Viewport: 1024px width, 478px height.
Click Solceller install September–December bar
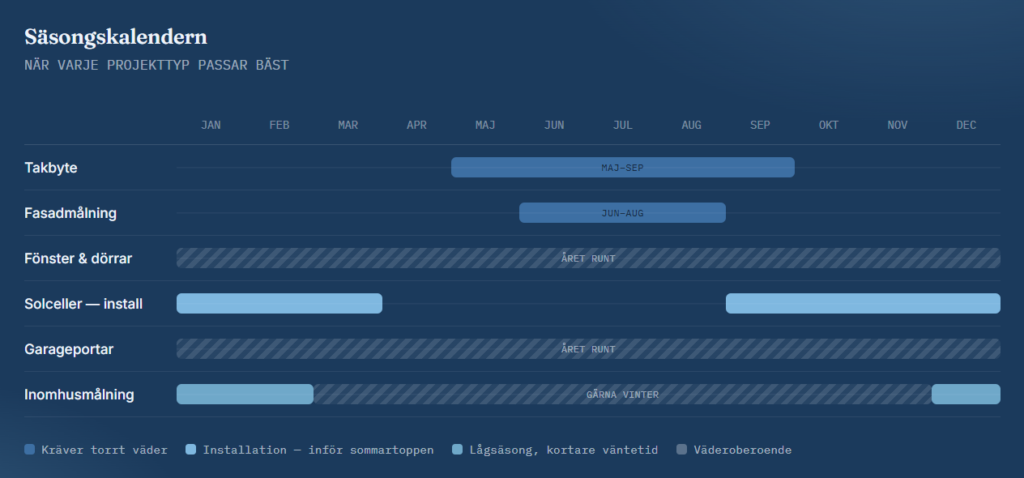863,304
